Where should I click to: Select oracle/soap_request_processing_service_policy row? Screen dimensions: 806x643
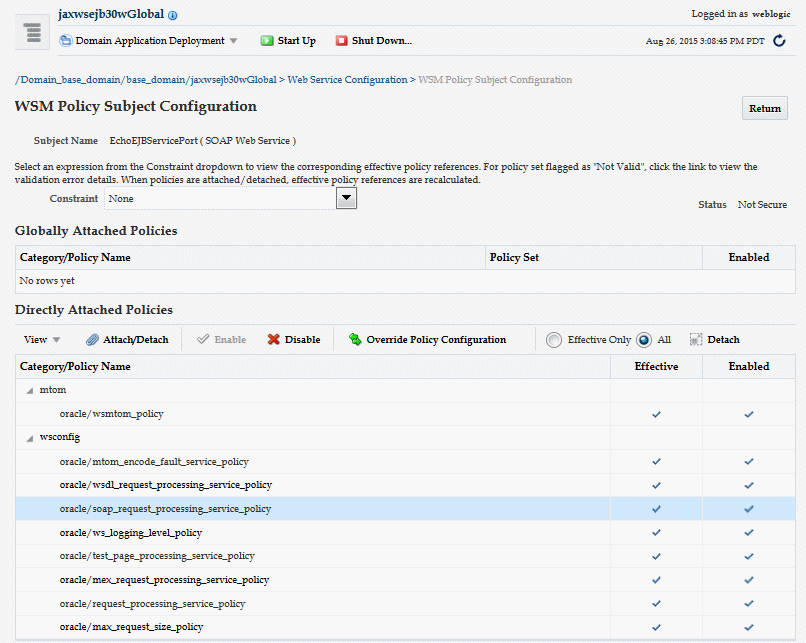point(405,509)
